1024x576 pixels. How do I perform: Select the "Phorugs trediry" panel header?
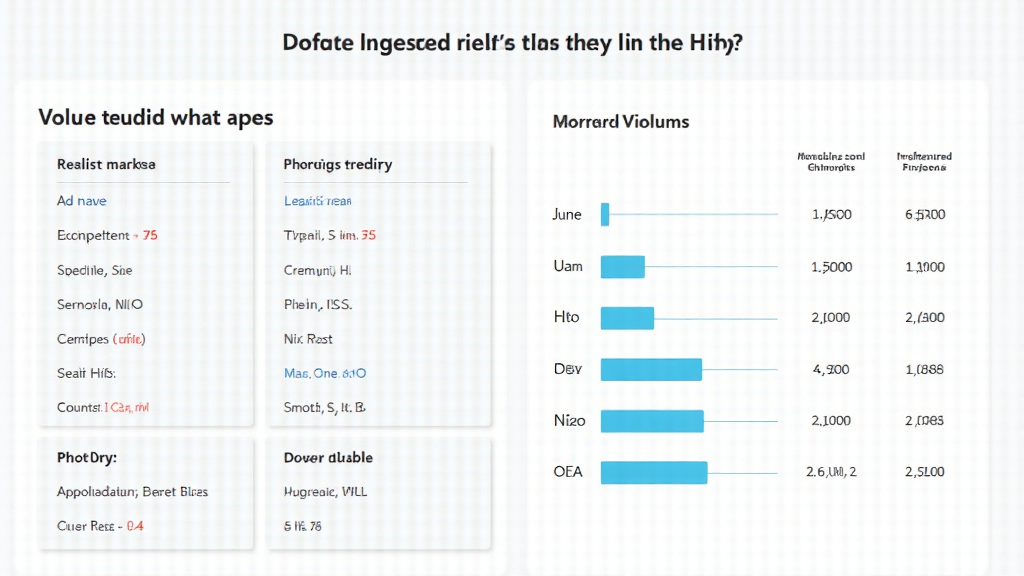337,164
